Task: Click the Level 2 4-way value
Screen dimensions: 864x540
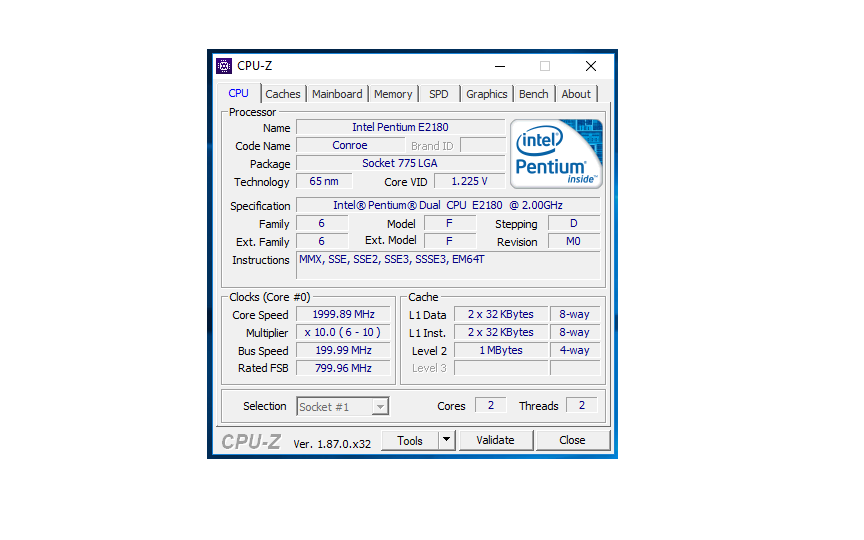Action: [575, 350]
